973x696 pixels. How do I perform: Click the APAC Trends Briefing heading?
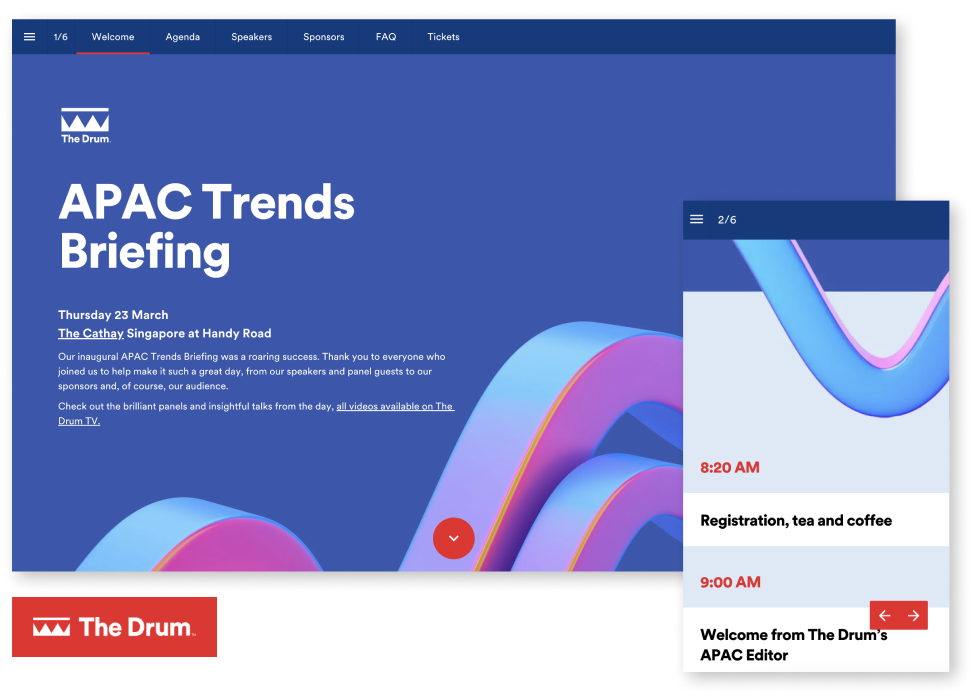point(207,228)
